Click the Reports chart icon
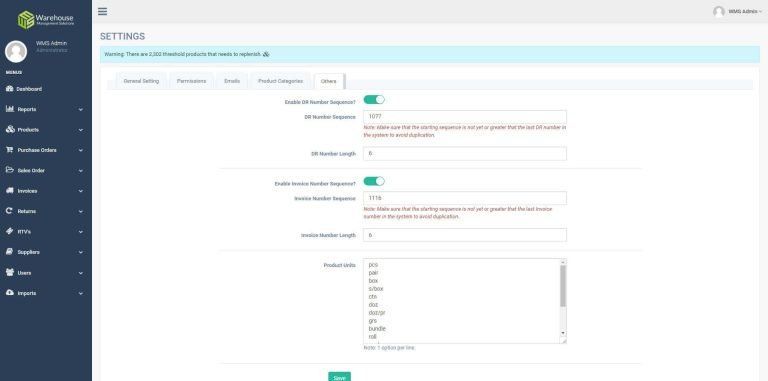The width and height of the screenshot is (768, 381). [9, 109]
